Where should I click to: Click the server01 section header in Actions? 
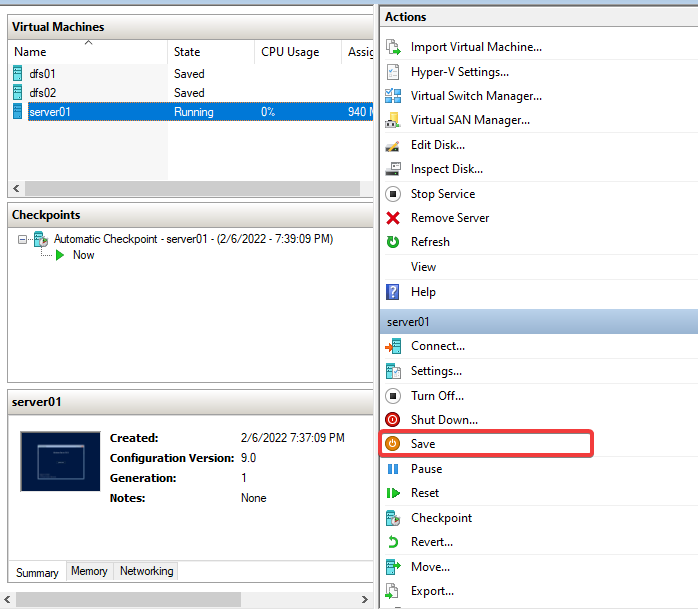pos(539,322)
